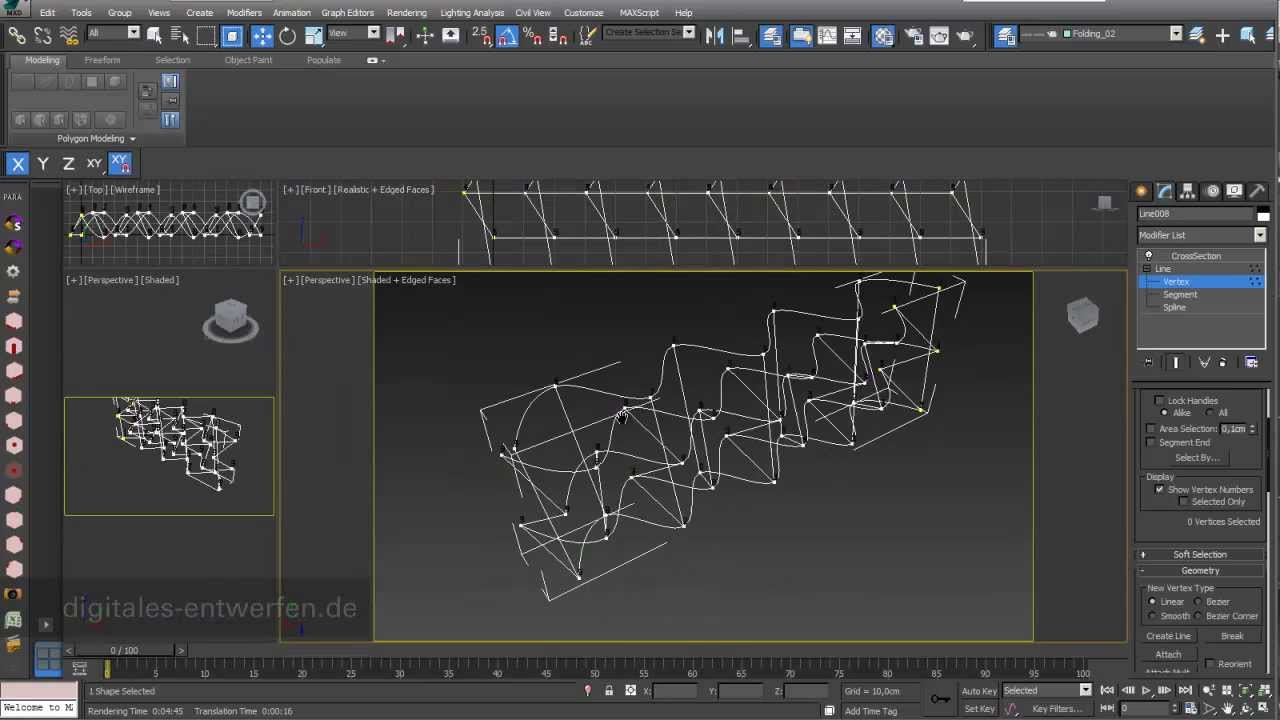The width and height of the screenshot is (1280, 720).
Task: Open the Motion command panel tab
Action: click(x=1212, y=191)
